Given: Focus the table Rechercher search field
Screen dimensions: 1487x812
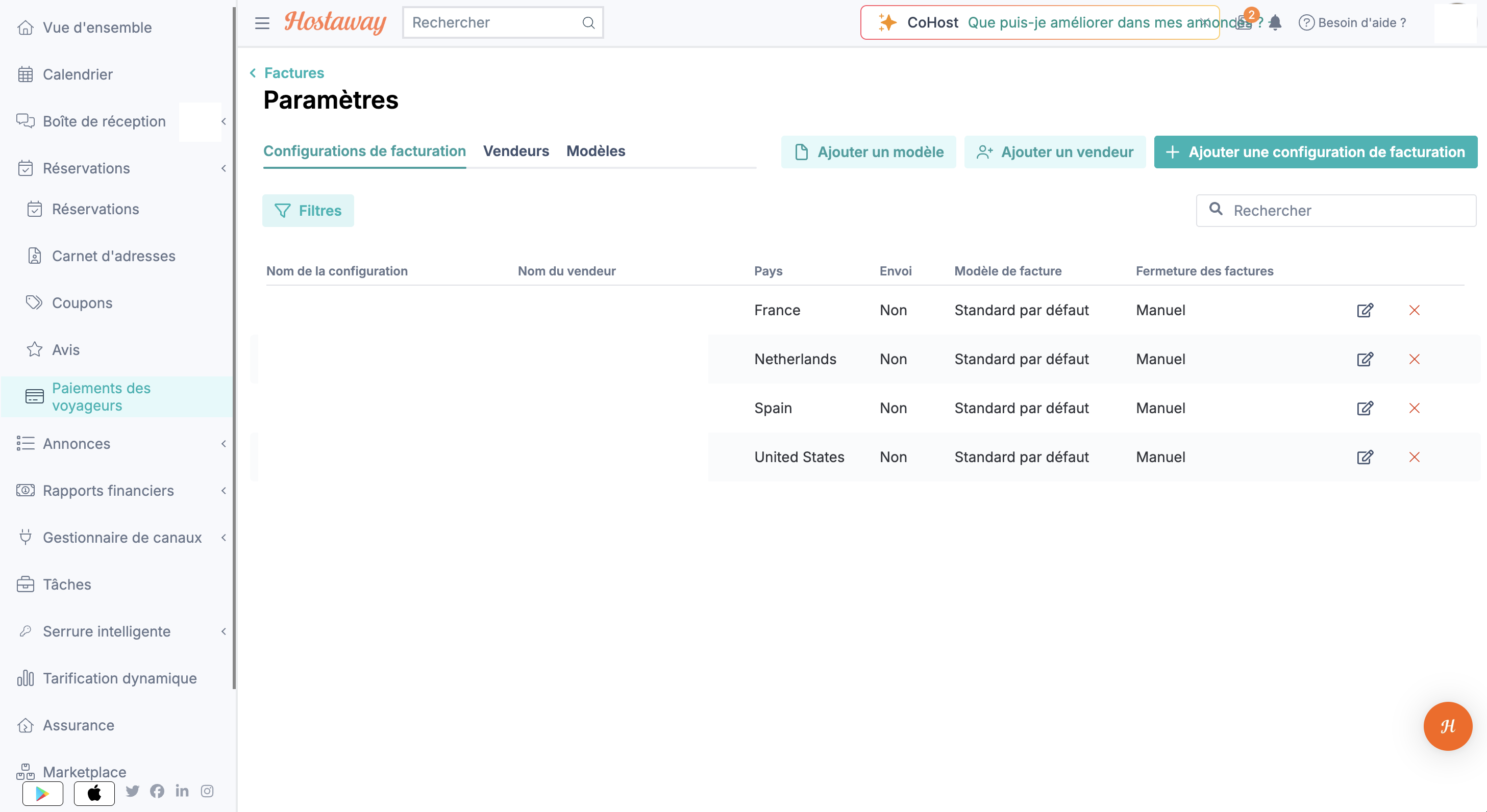Looking at the screenshot, I should click(x=1336, y=211).
